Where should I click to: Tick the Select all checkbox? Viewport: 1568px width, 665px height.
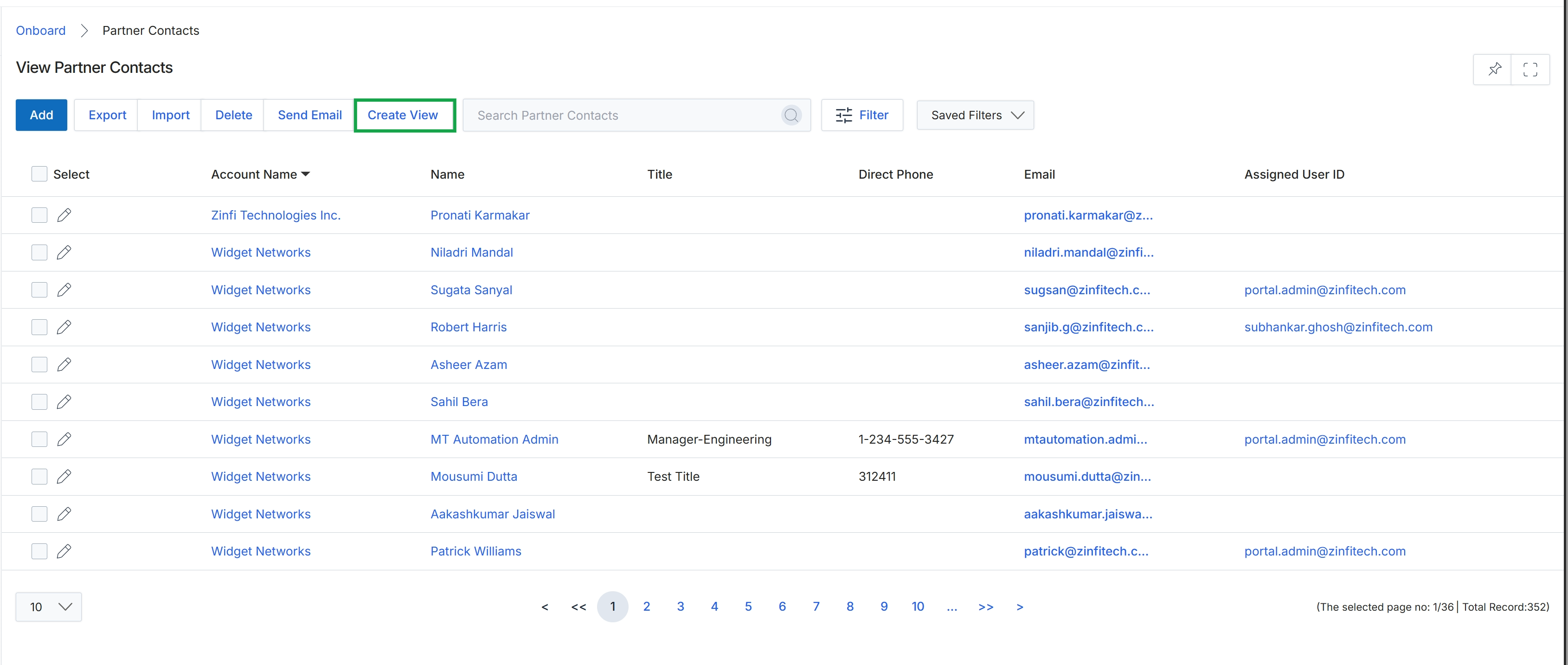point(39,174)
